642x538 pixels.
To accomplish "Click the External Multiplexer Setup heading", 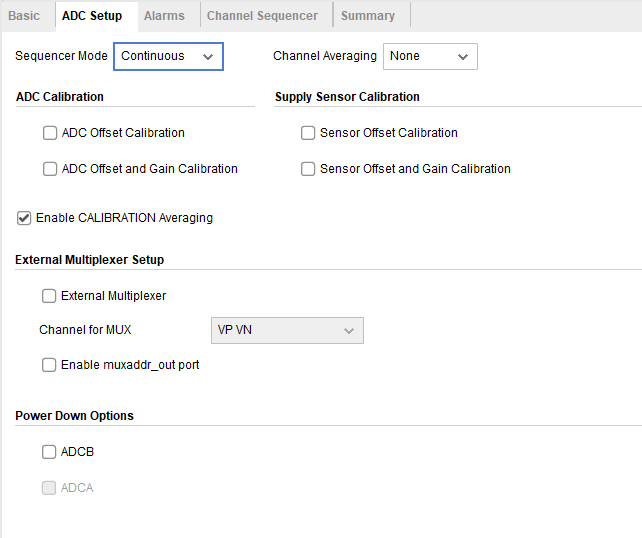I will tap(90, 260).
